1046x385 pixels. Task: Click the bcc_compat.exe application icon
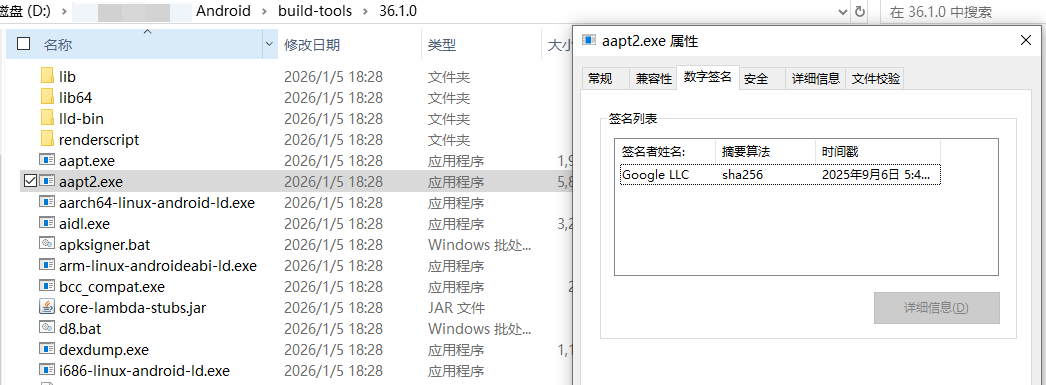point(47,286)
